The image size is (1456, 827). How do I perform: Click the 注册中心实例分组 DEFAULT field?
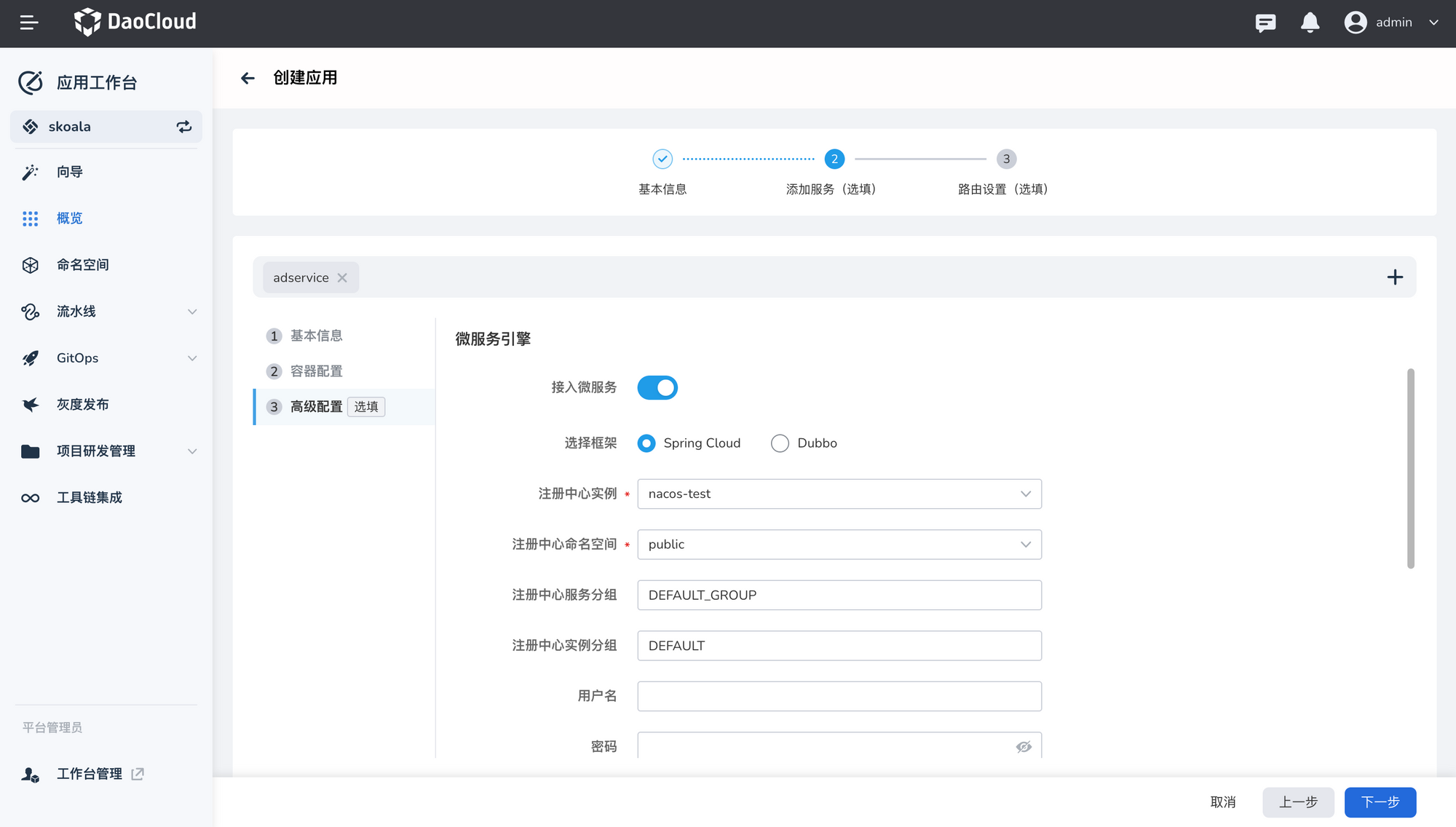point(839,646)
